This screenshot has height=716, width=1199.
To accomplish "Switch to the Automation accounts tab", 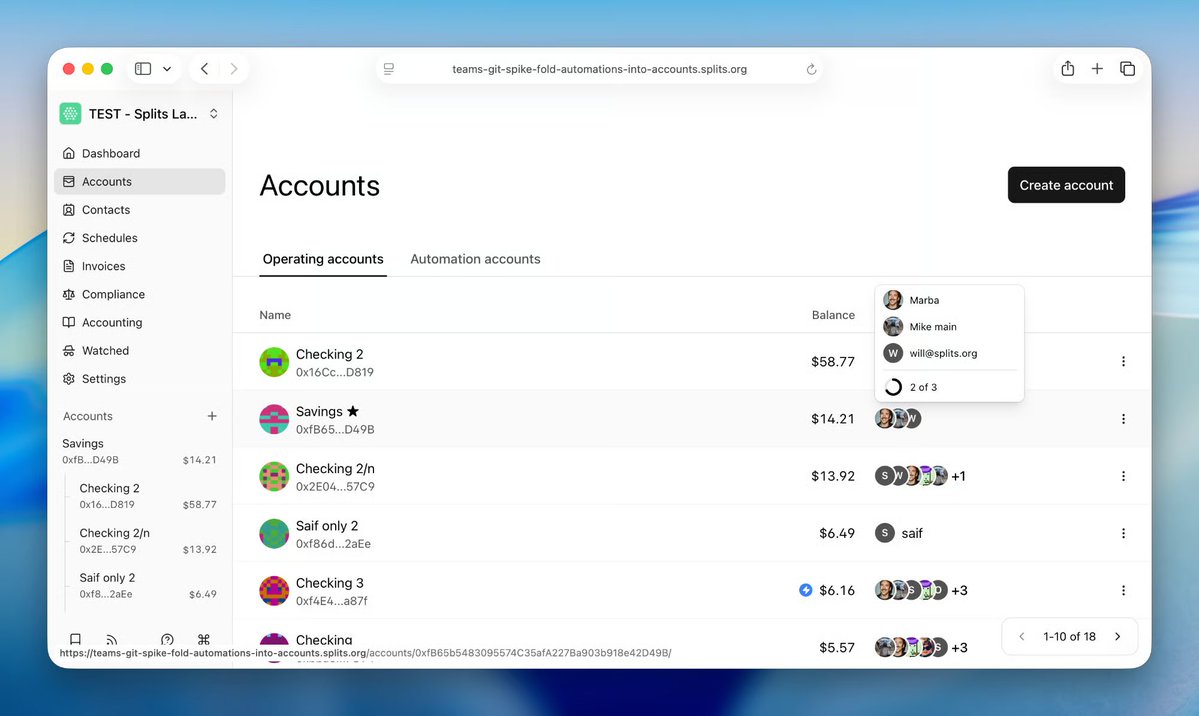I will point(475,259).
